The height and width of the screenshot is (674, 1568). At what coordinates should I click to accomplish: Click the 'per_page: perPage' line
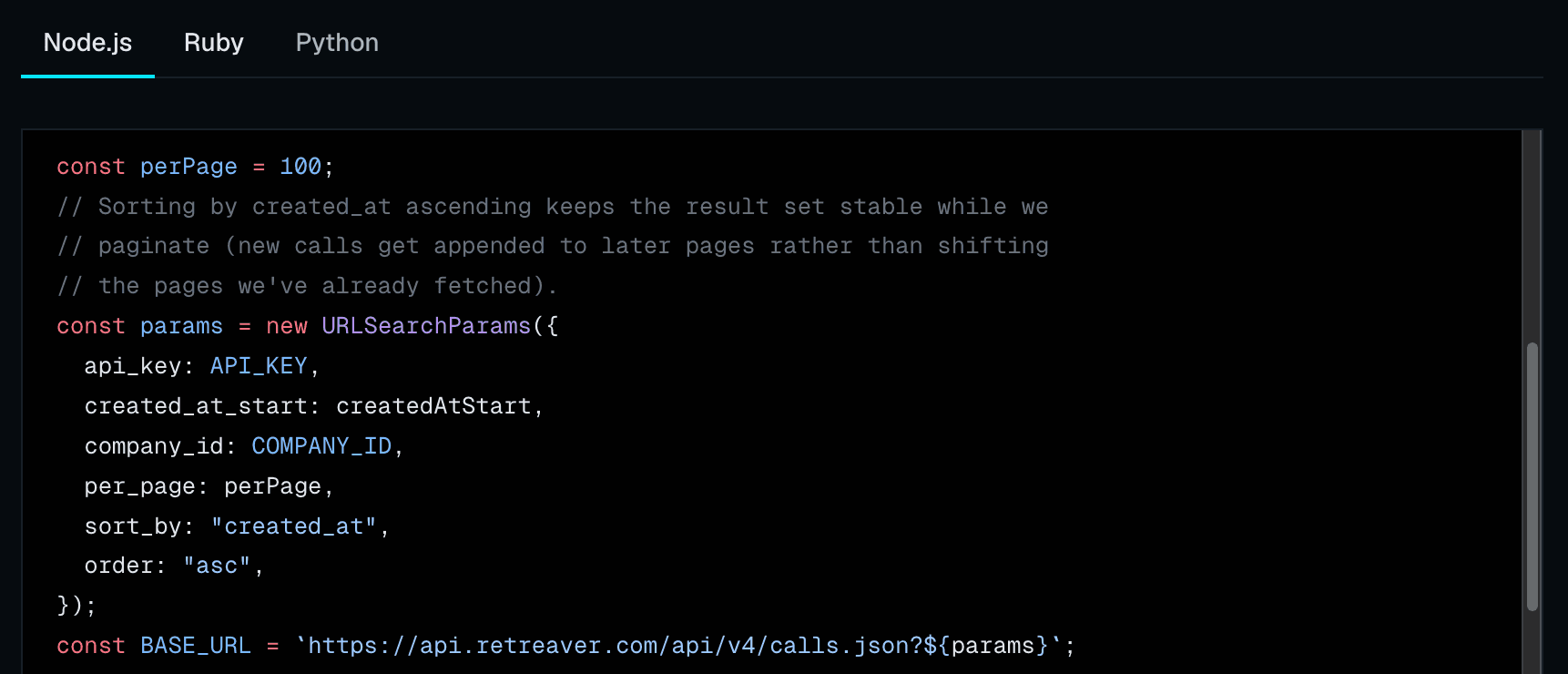209,486
